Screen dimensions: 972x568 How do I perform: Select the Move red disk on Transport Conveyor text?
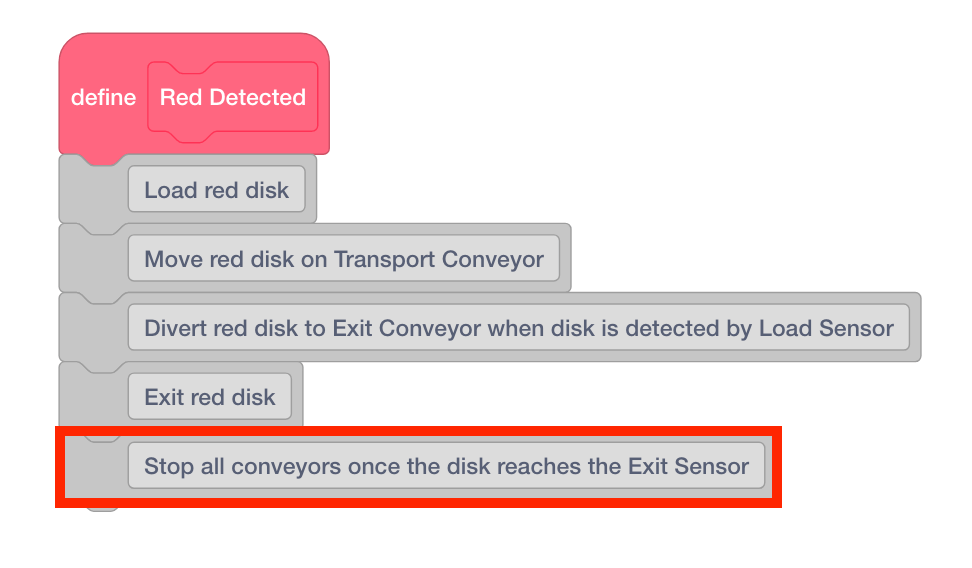pyautogui.click(x=344, y=260)
